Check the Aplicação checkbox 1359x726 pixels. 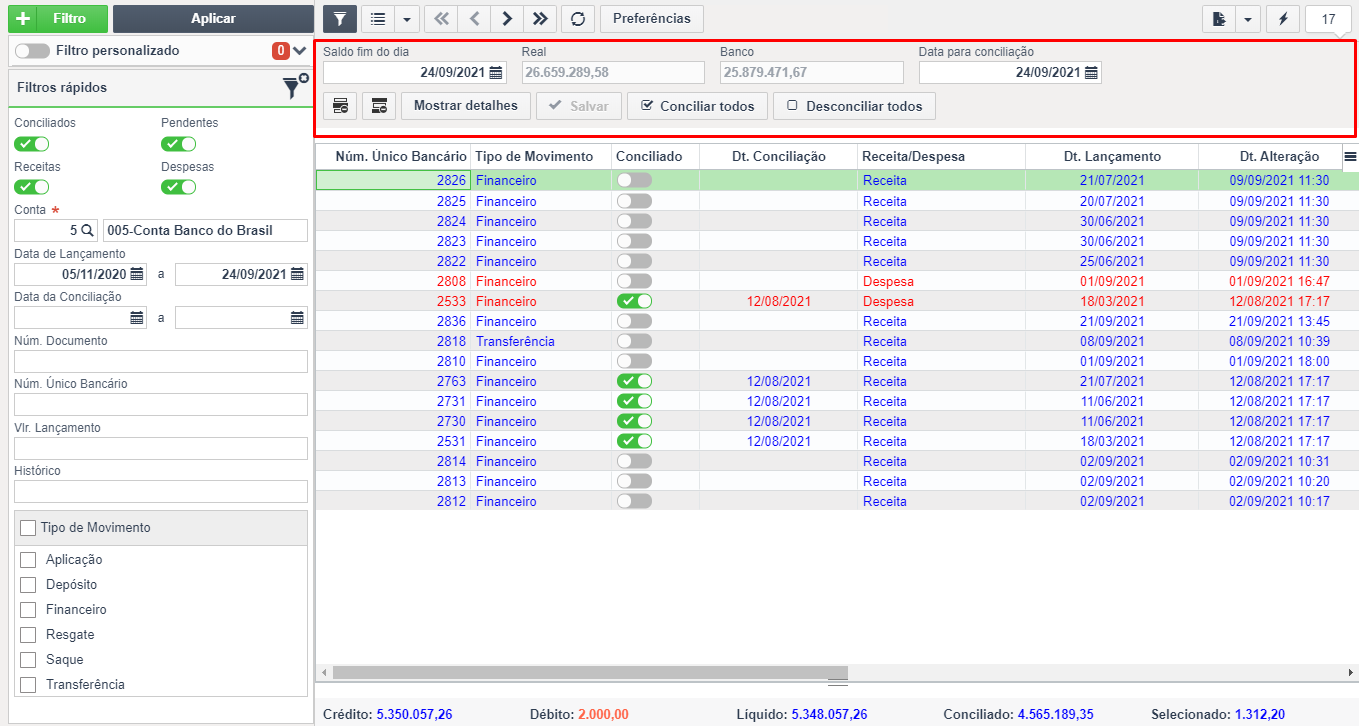coord(28,560)
